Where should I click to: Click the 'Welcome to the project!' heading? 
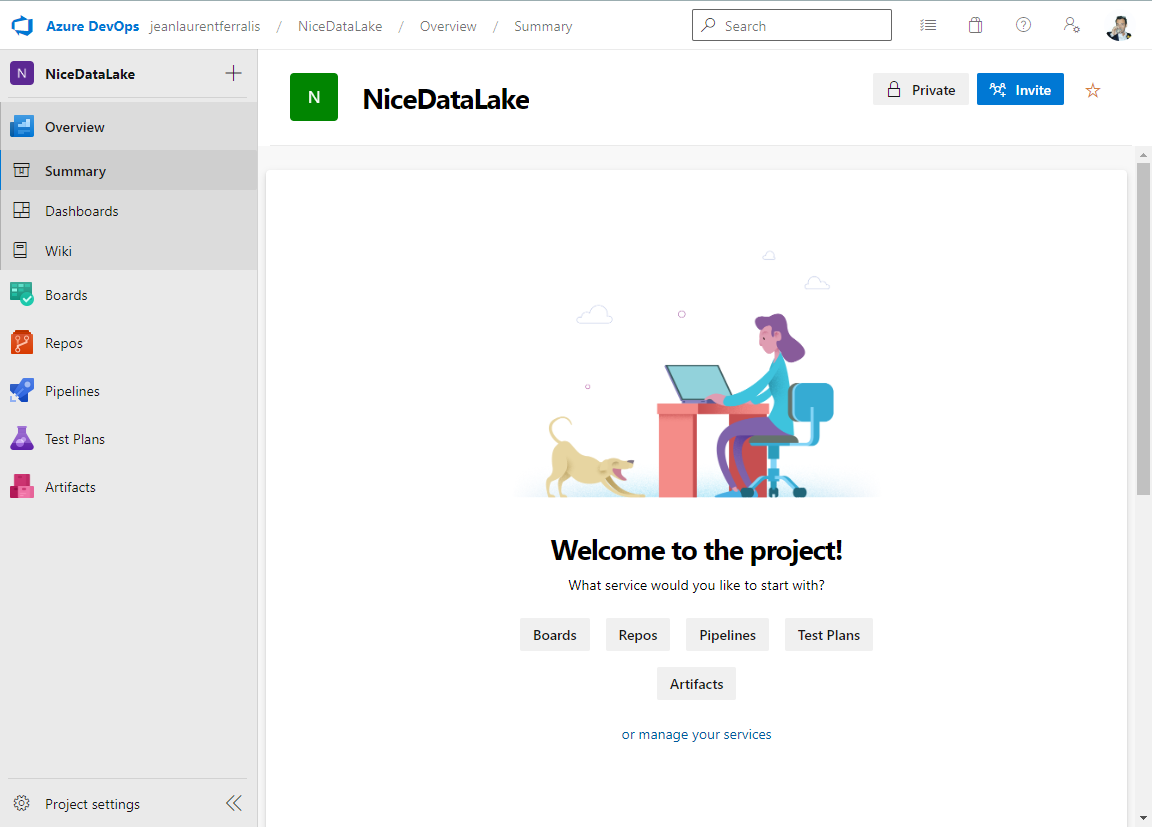[696, 550]
